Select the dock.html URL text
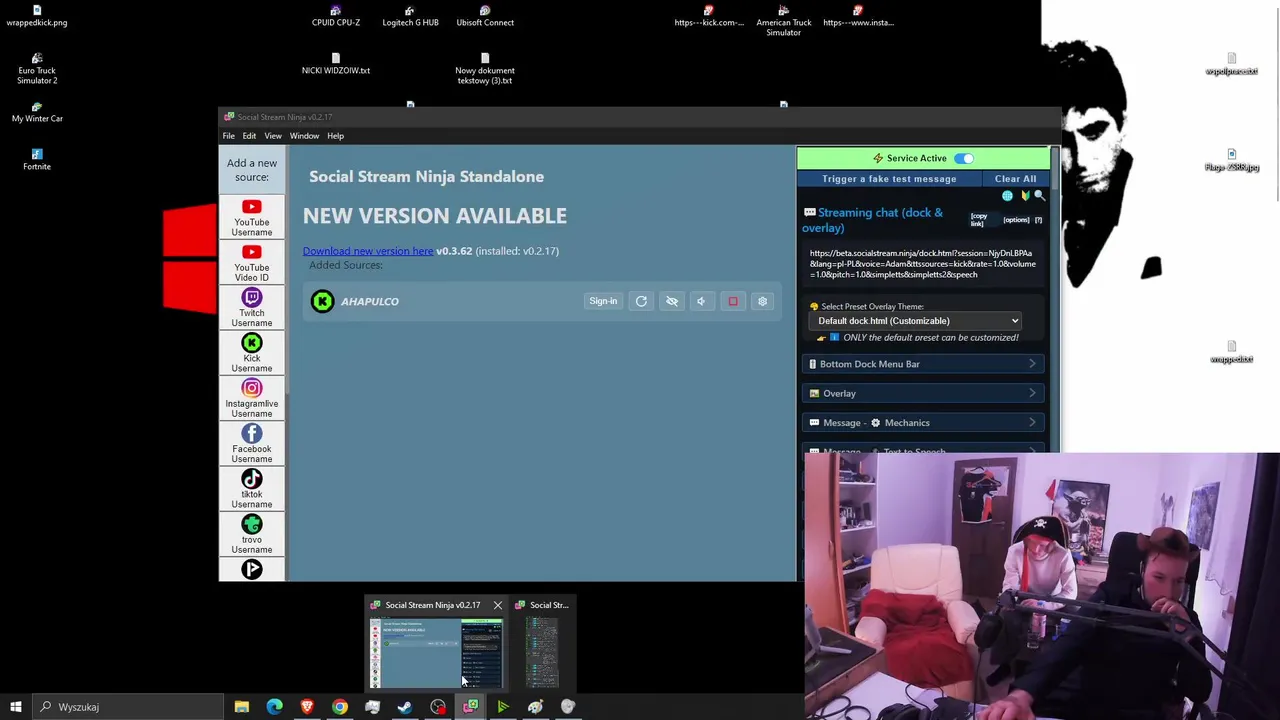Image resolution: width=1280 pixels, height=720 pixels. tap(922, 264)
